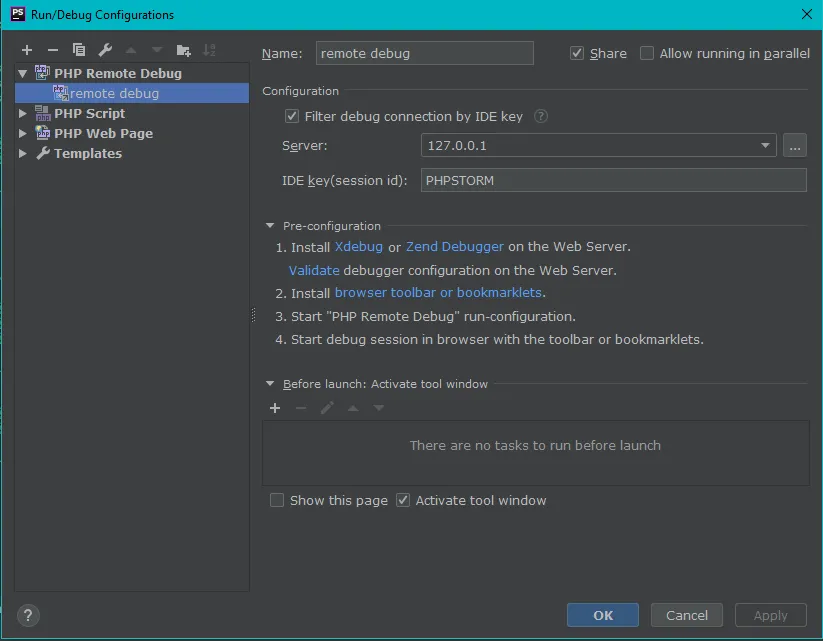The width and height of the screenshot is (823, 641).
Task: Move configuration down in the list
Action: pyautogui.click(x=157, y=50)
